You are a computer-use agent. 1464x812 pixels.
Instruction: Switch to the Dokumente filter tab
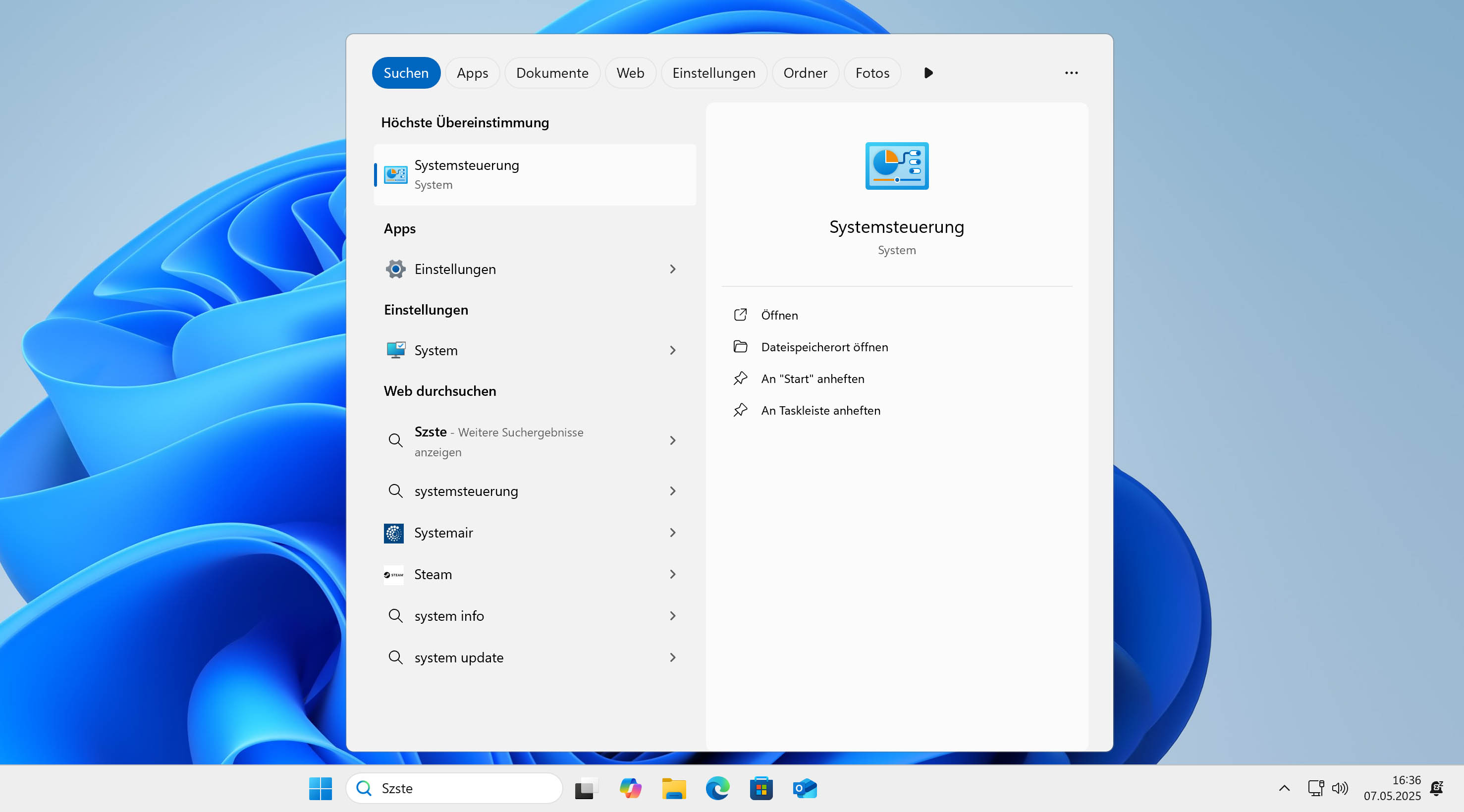pyautogui.click(x=552, y=73)
